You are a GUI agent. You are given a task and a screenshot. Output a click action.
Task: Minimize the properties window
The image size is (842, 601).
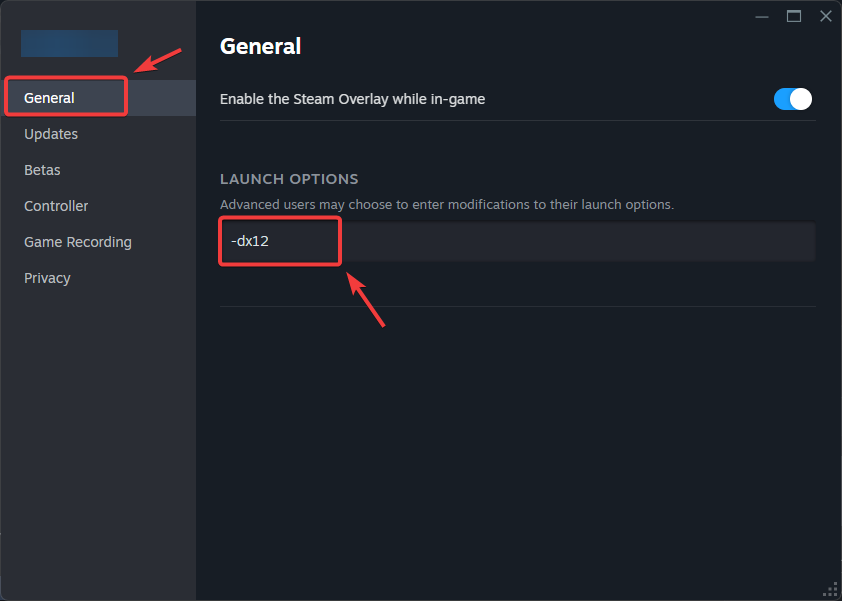point(763,16)
